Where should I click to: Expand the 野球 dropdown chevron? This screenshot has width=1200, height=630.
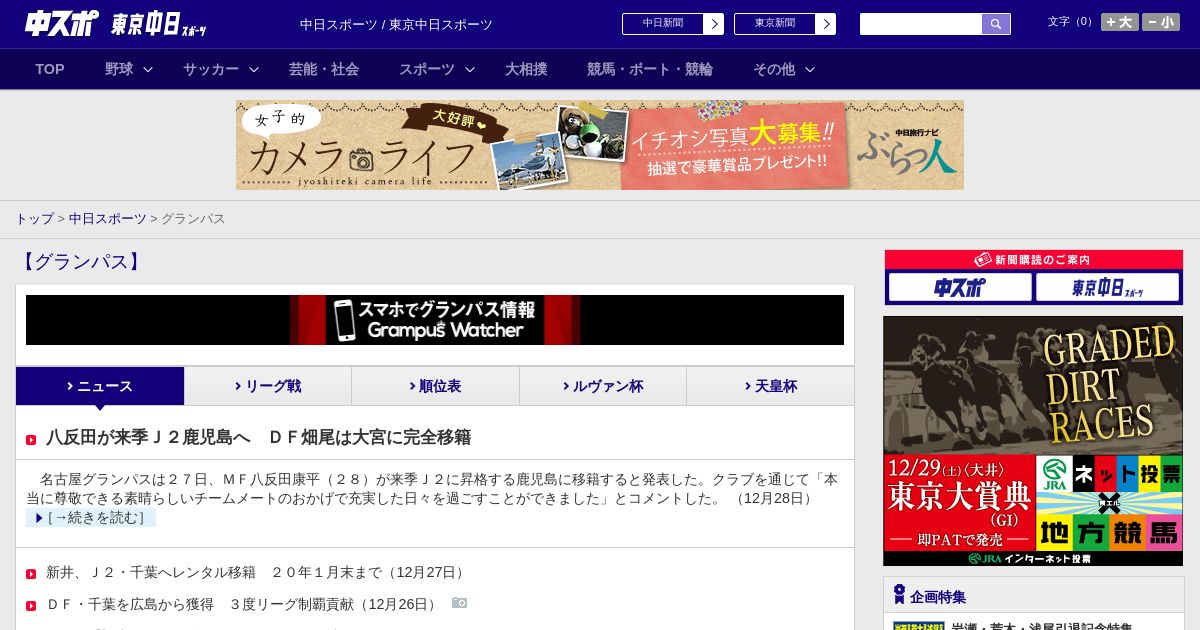click(148, 69)
